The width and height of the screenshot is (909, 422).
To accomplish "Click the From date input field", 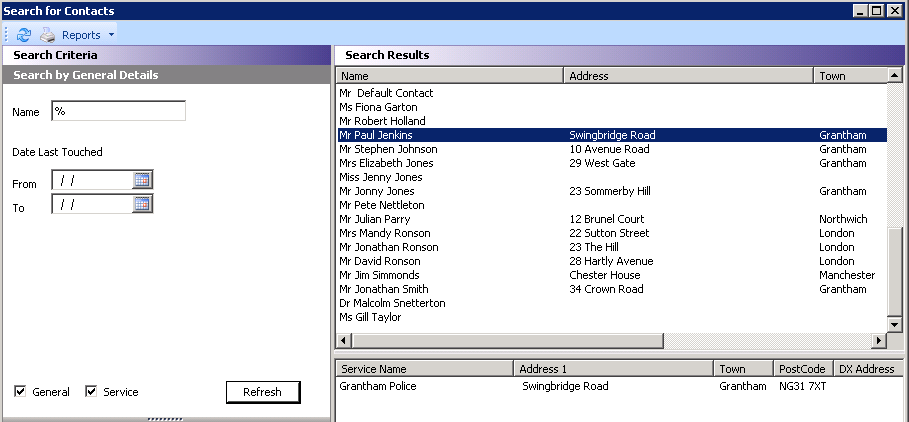I will 93,180.
